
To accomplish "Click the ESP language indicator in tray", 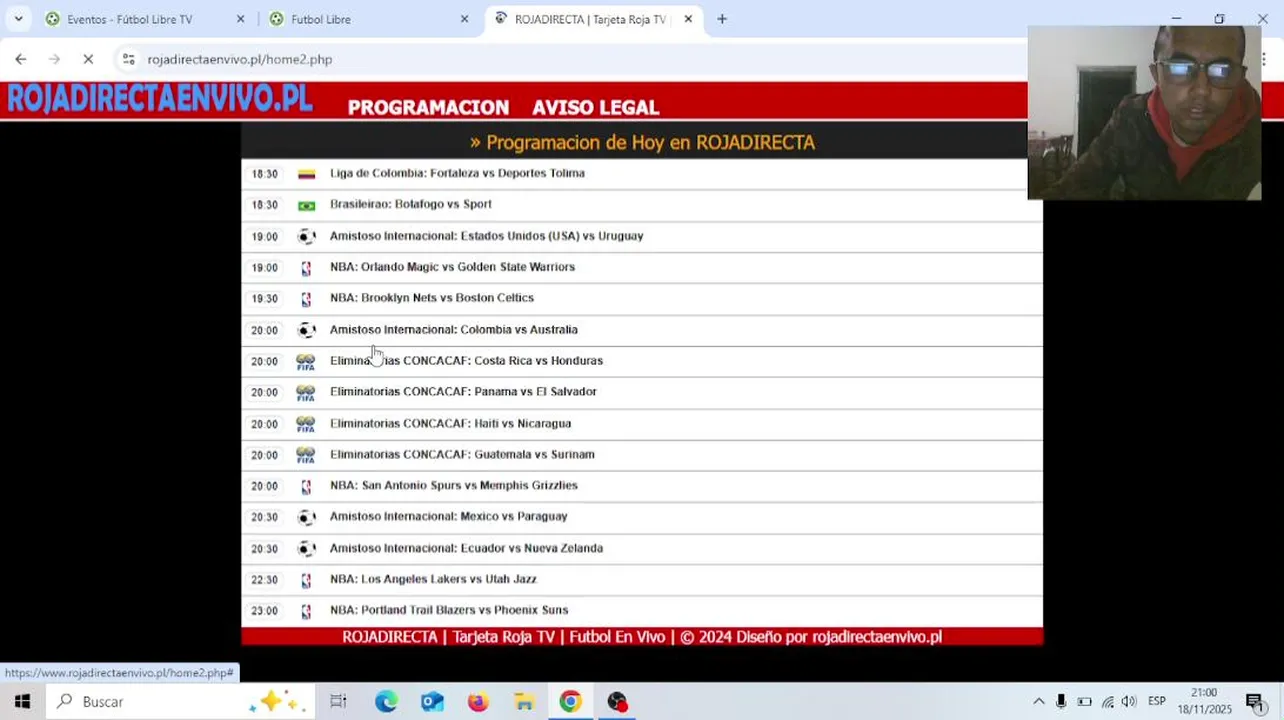I will pos(1157,701).
